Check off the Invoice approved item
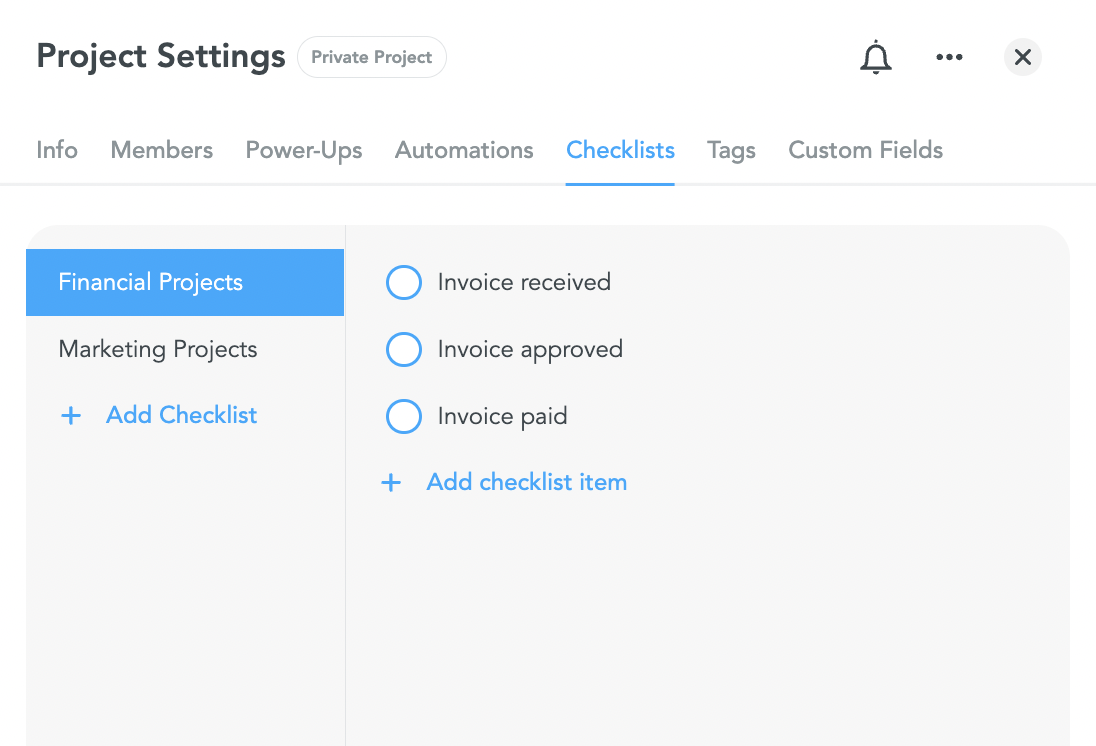1096x746 pixels. [404, 349]
